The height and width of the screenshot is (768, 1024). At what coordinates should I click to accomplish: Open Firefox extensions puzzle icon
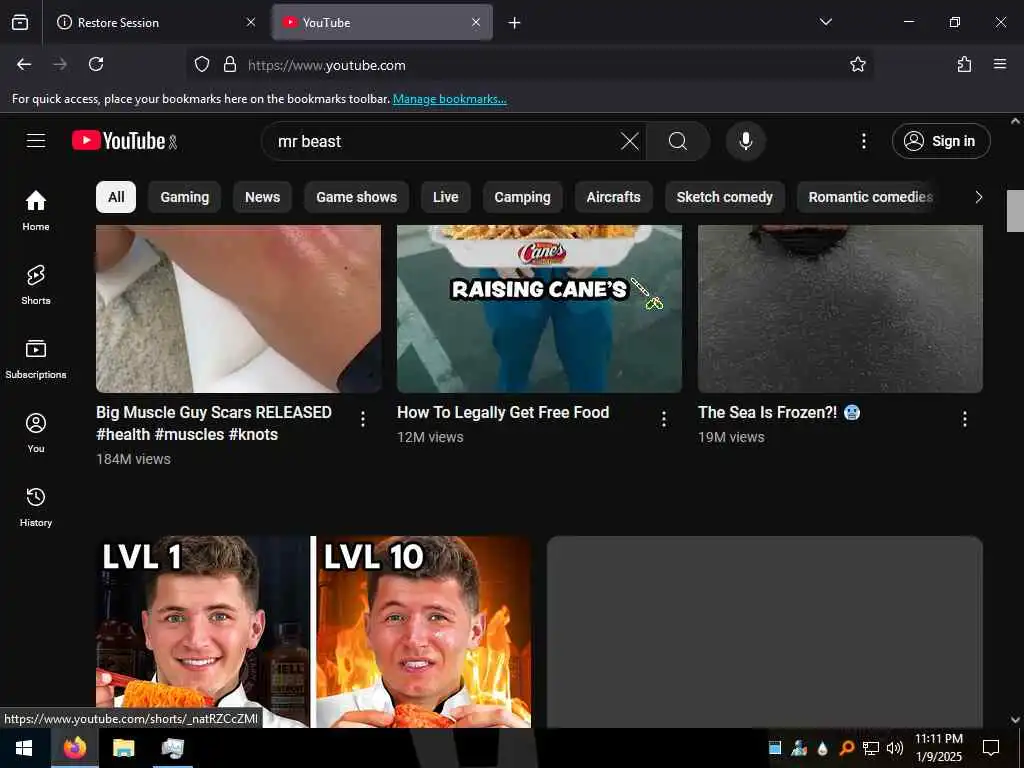[964, 64]
